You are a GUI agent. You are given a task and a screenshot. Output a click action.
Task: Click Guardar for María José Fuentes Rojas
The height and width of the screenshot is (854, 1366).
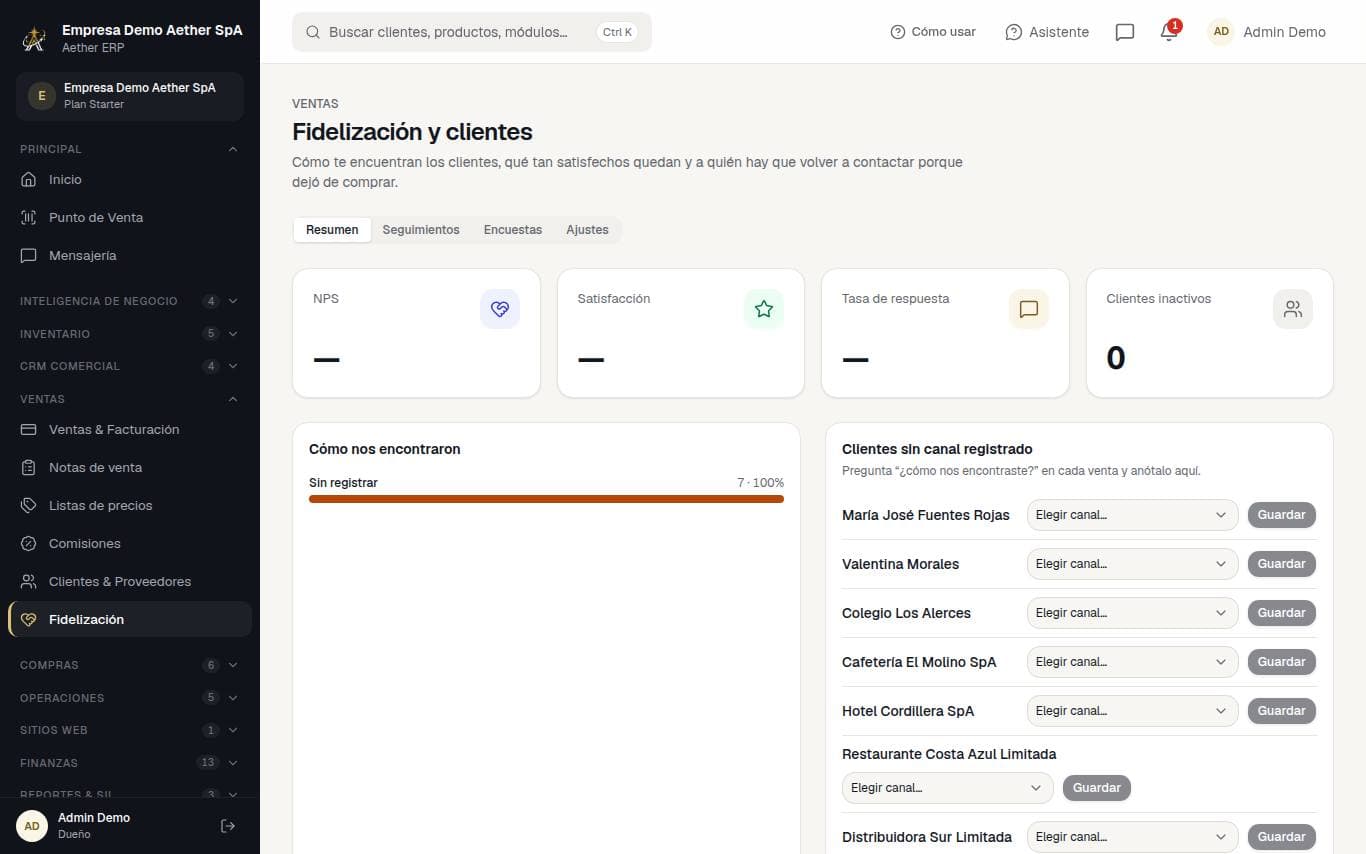point(1282,515)
